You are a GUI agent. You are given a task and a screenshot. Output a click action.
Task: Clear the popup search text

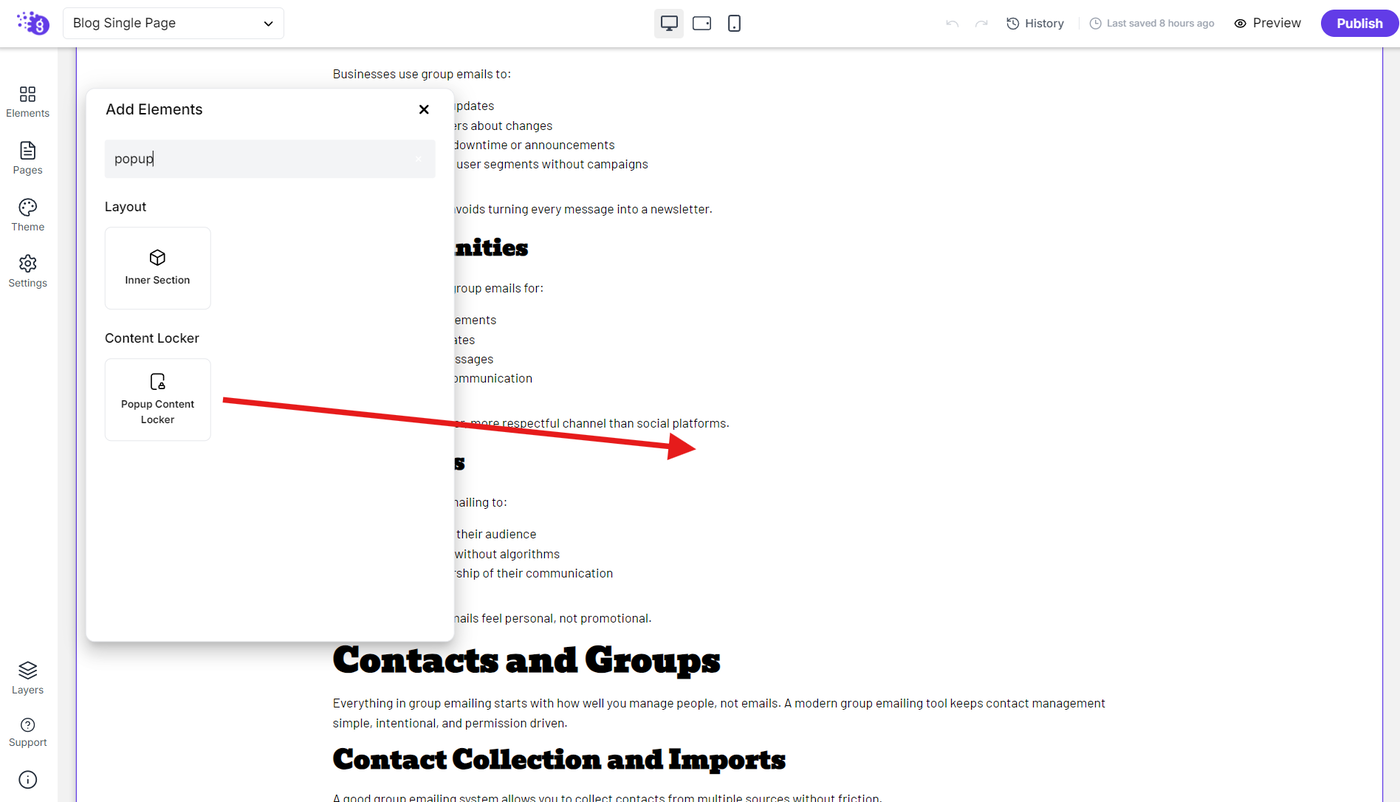(x=418, y=159)
